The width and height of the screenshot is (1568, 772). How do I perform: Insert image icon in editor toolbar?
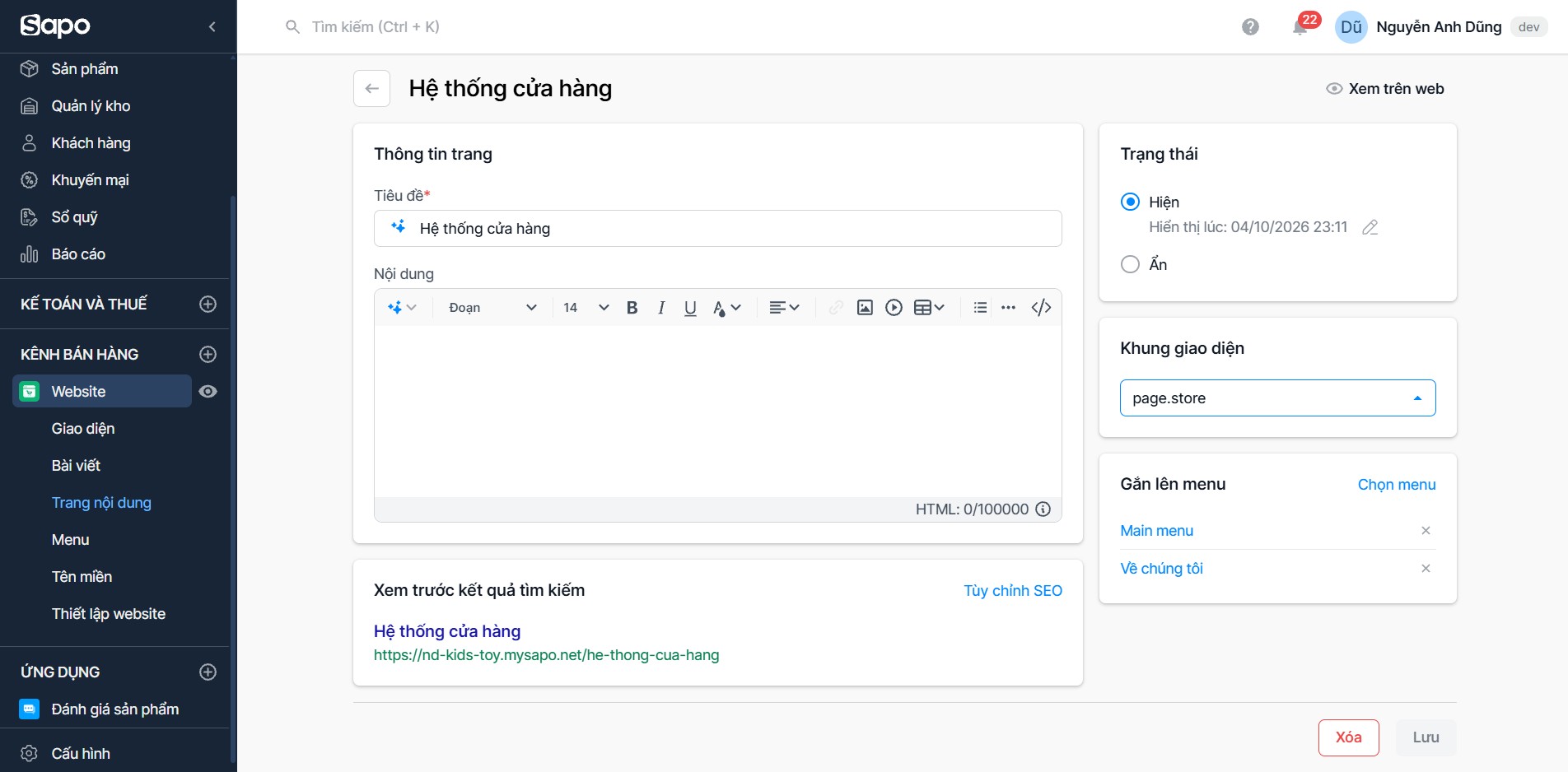point(865,308)
